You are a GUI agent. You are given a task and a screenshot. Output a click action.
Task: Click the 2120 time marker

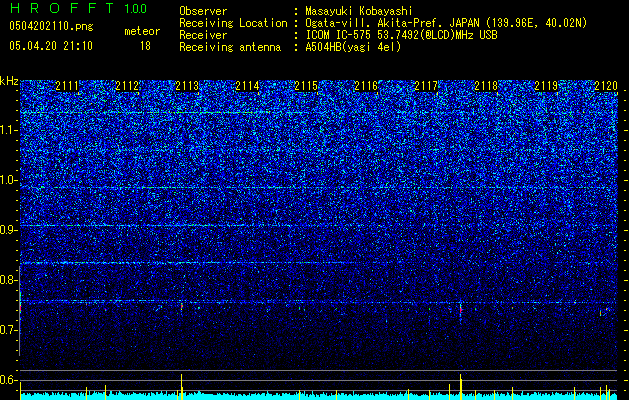pos(606,86)
